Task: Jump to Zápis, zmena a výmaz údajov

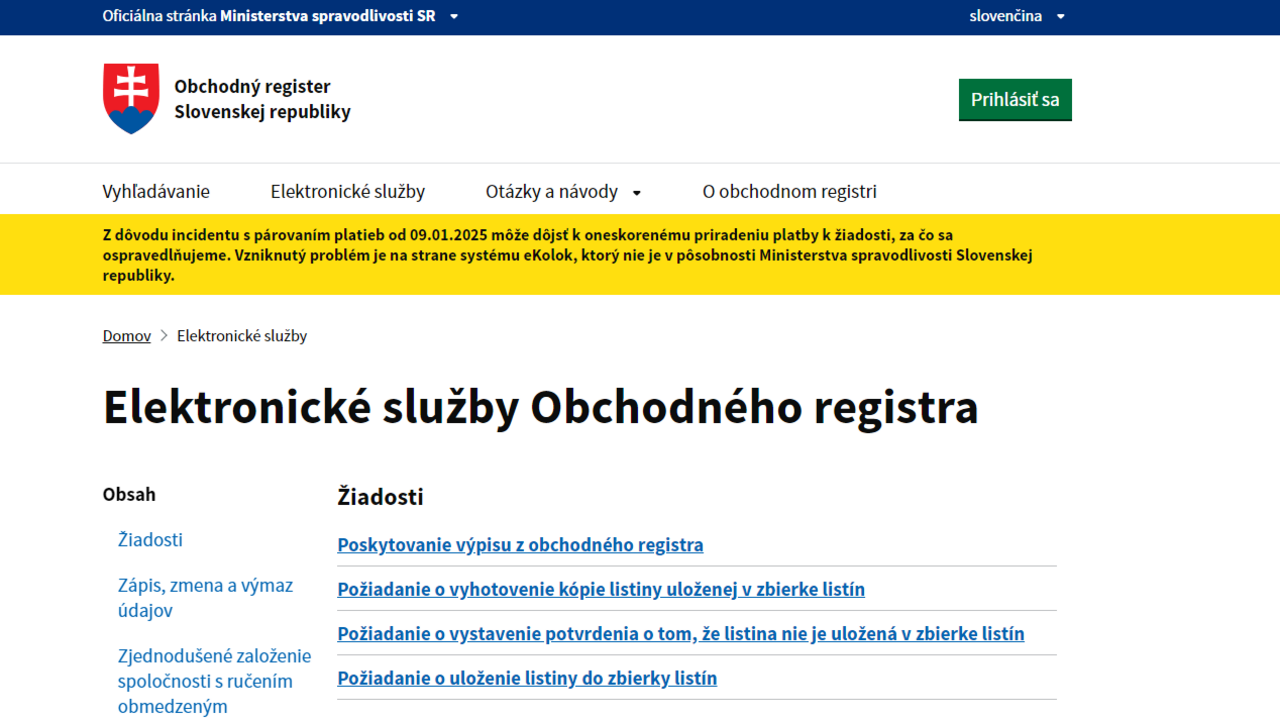Action: tap(205, 598)
